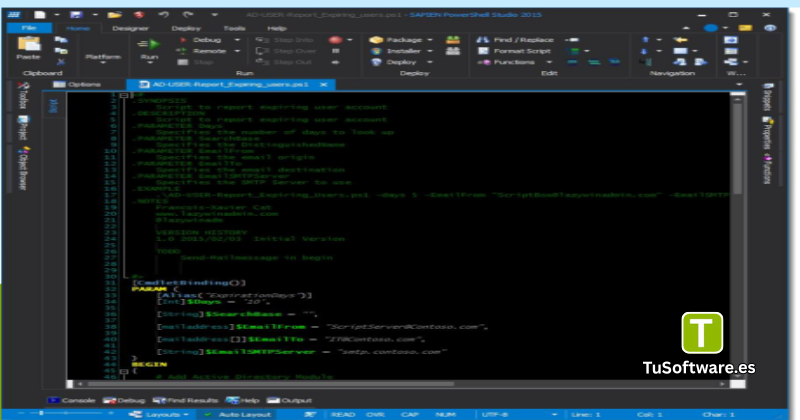Click the Deploy icon in Deploy group
This screenshot has height=420, width=800.
[377, 62]
